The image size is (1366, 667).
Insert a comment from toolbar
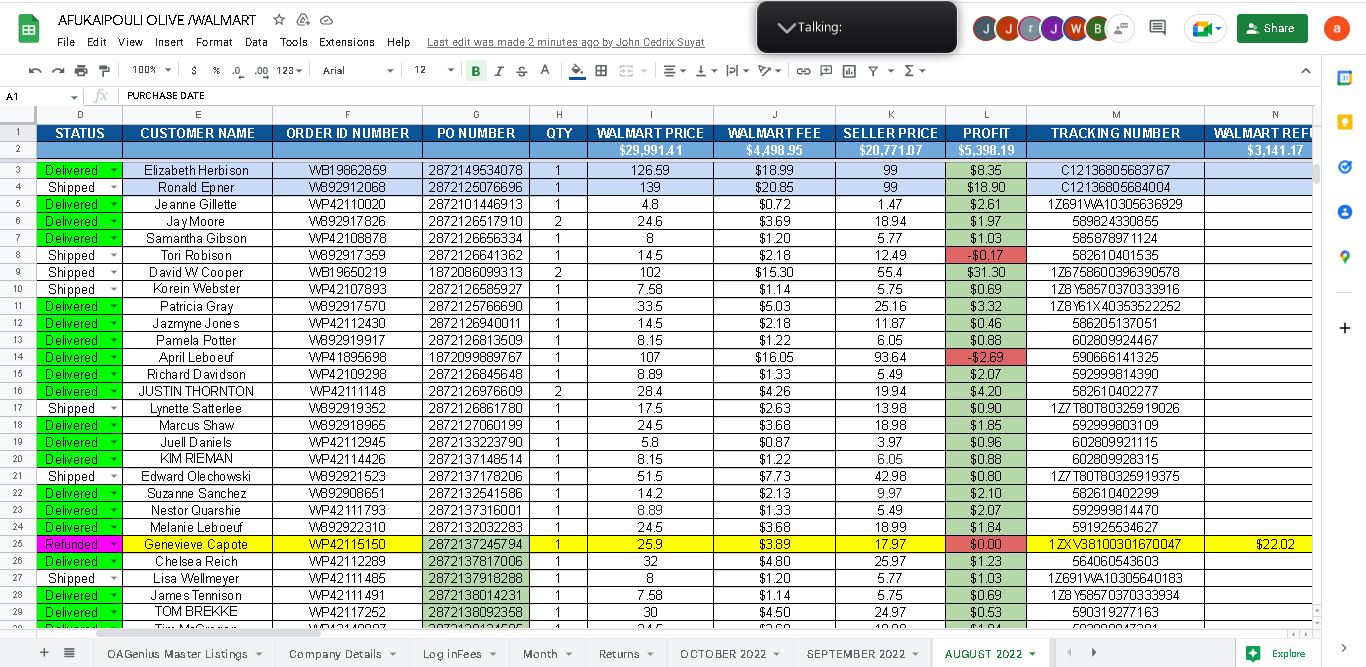(826, 71)
